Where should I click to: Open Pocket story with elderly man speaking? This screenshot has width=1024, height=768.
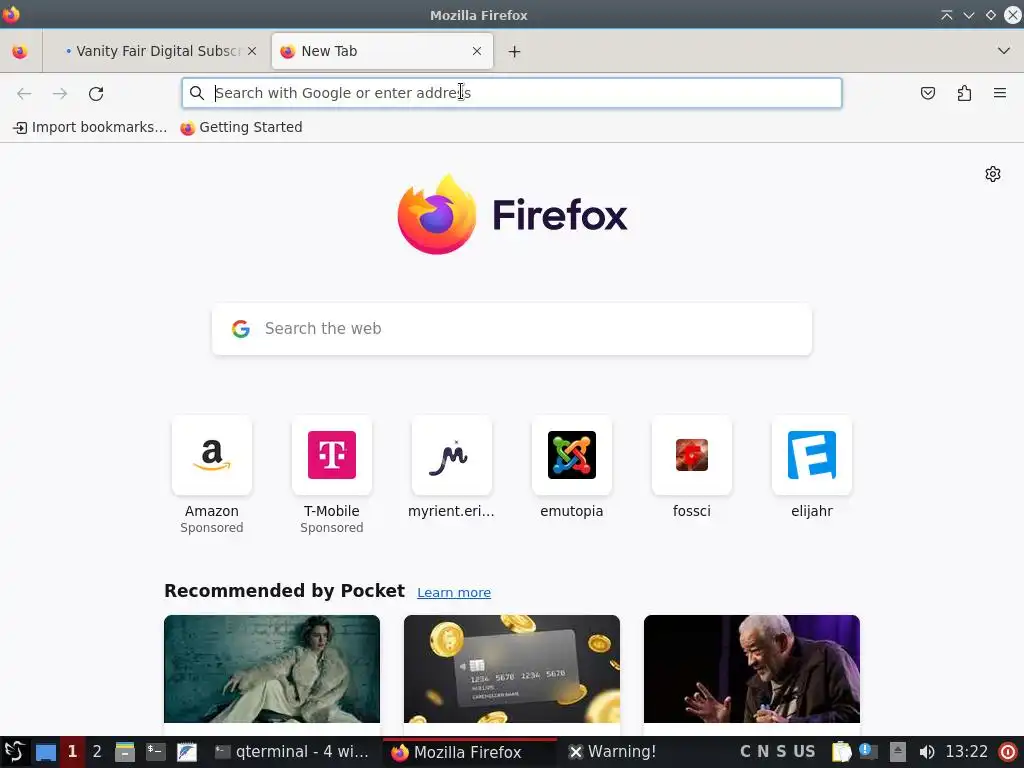tap(752, 669)
